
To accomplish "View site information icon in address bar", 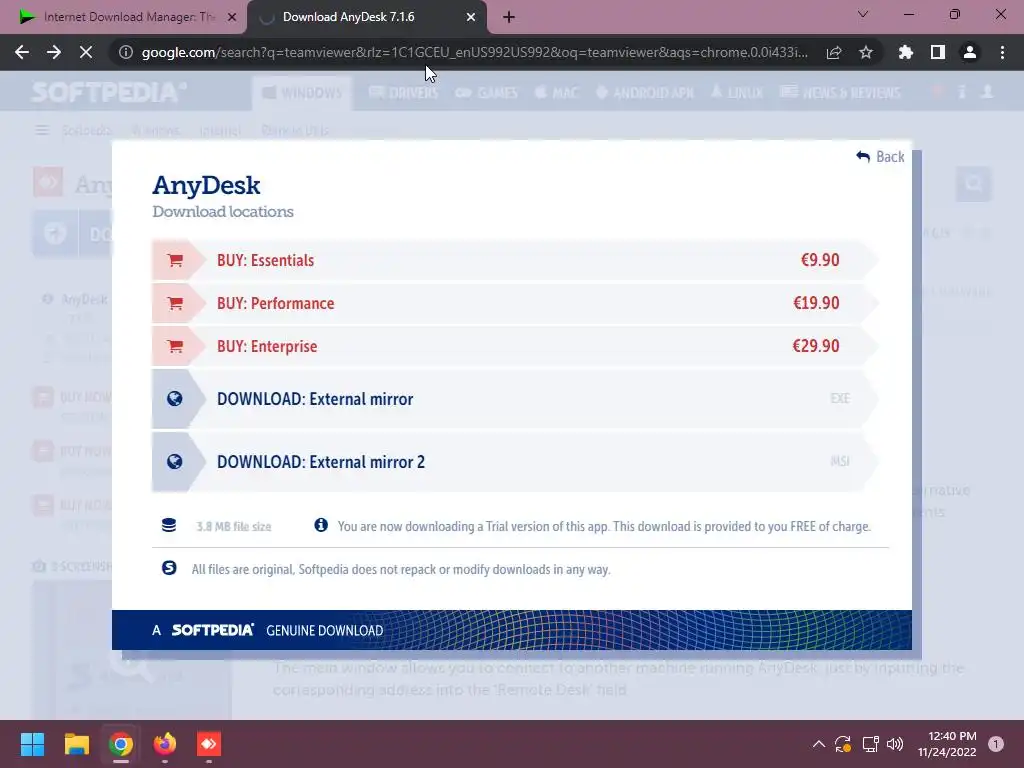I will tap(125, 52).
